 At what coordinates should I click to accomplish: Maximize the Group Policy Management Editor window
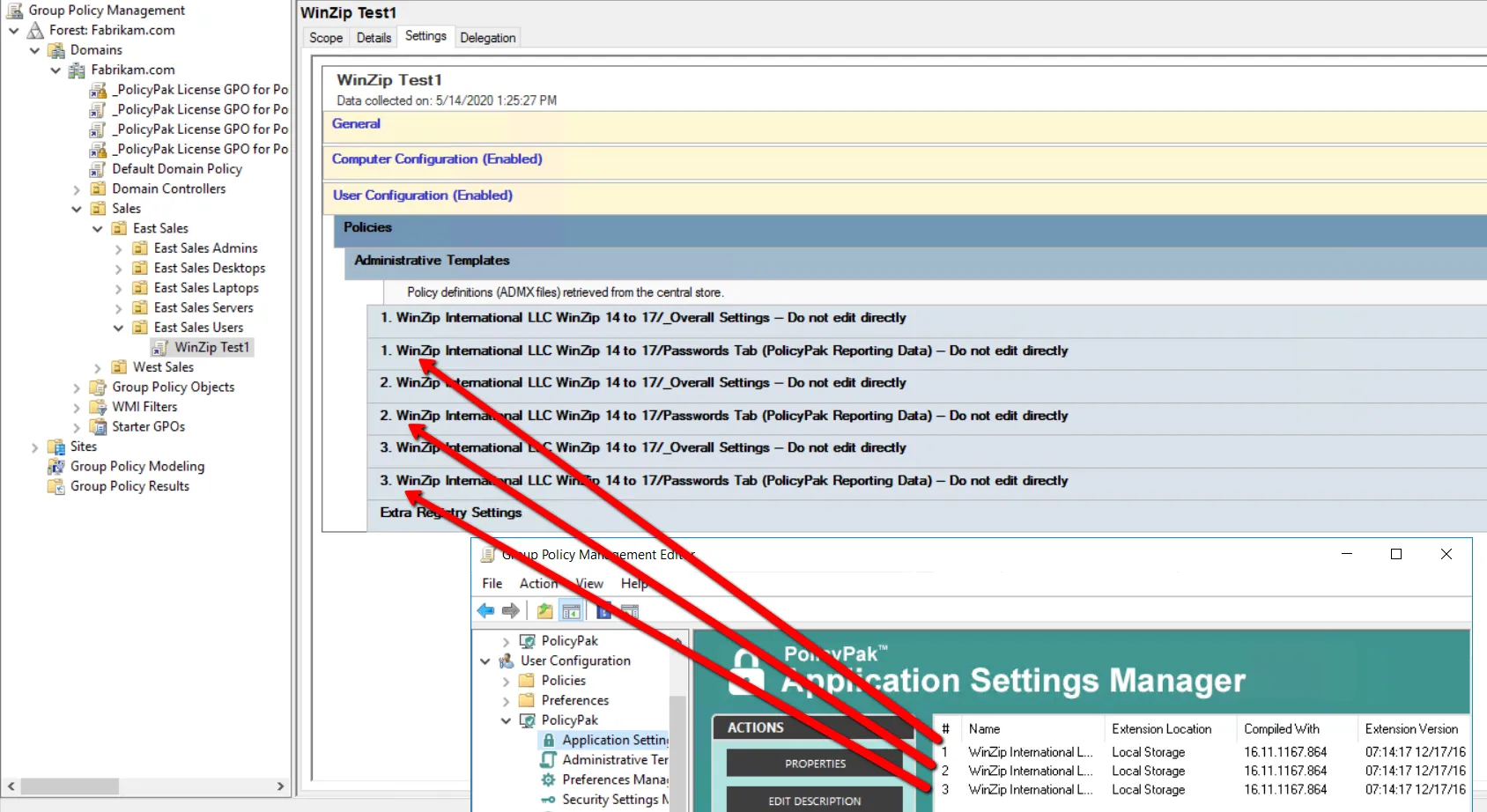tap(1396, 554)
